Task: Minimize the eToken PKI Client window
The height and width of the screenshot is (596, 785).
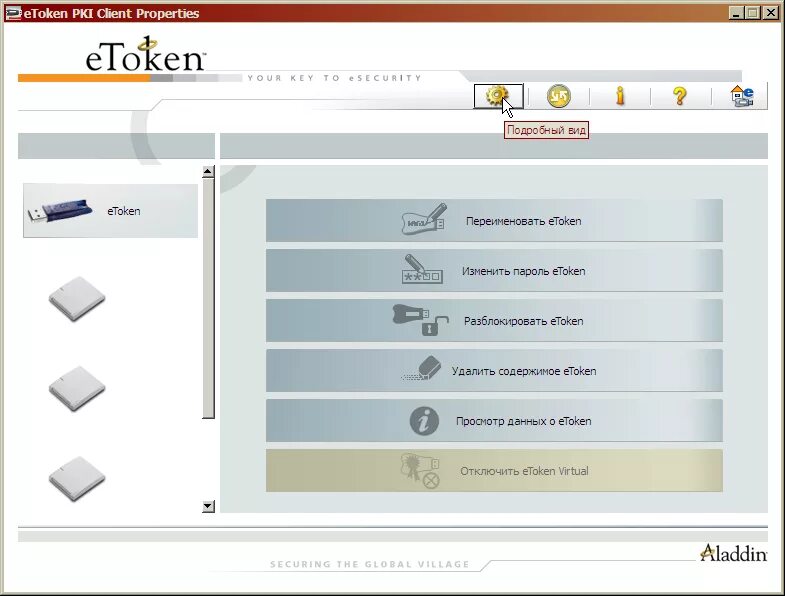Action: pos(735,13)
